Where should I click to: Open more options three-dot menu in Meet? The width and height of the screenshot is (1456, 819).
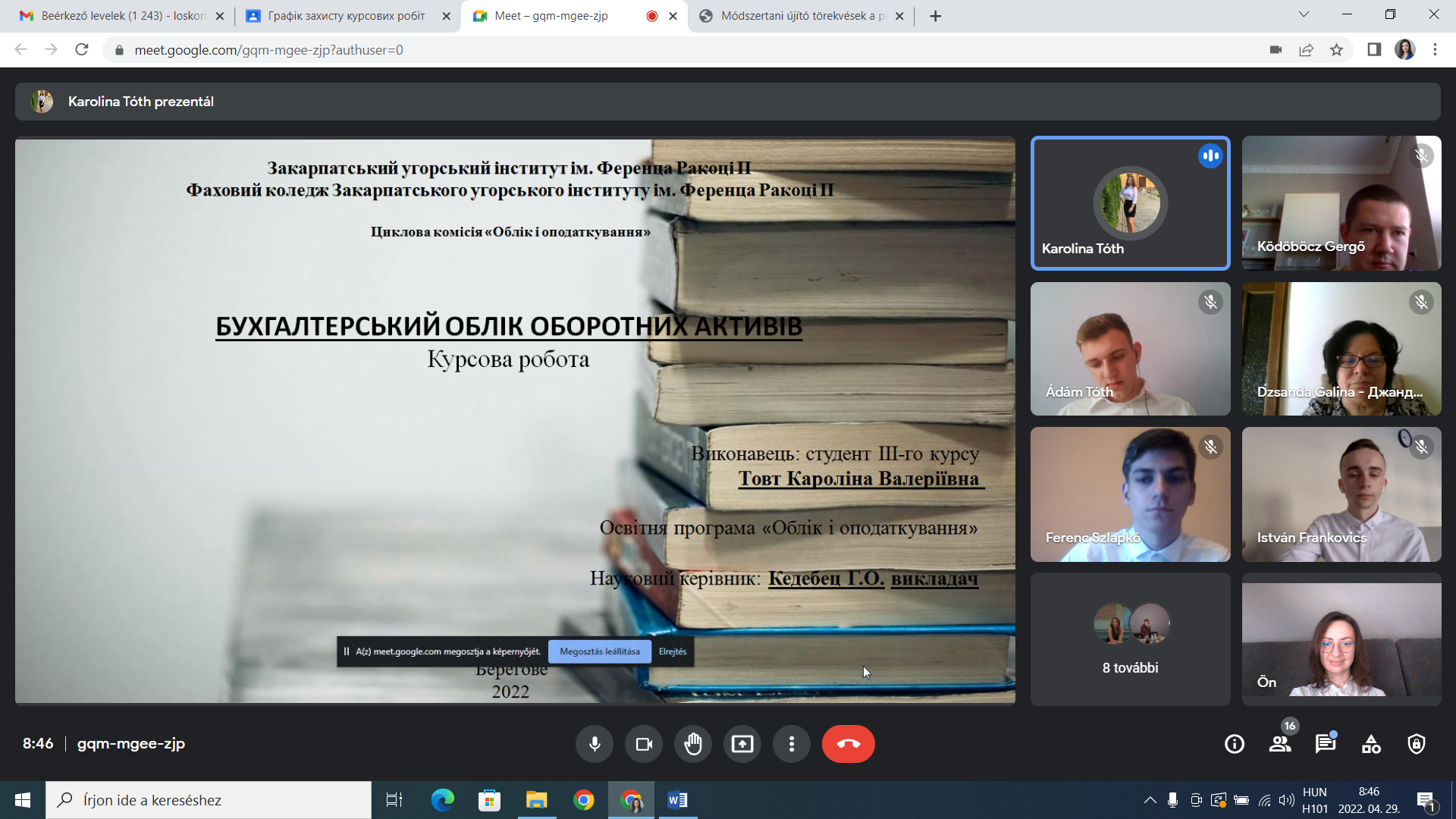[x=792, y=744]
